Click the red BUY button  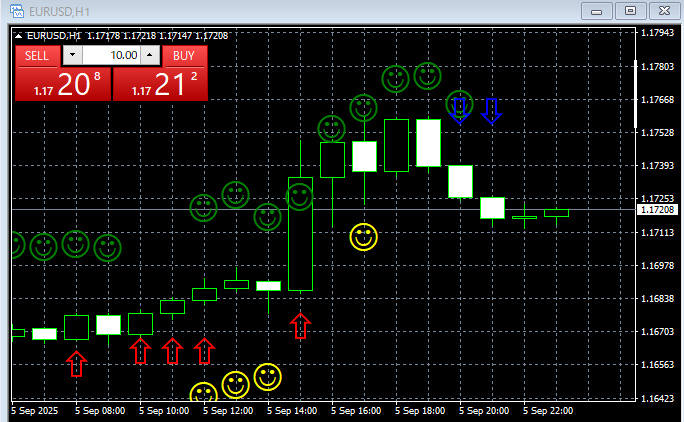(184, 56)
